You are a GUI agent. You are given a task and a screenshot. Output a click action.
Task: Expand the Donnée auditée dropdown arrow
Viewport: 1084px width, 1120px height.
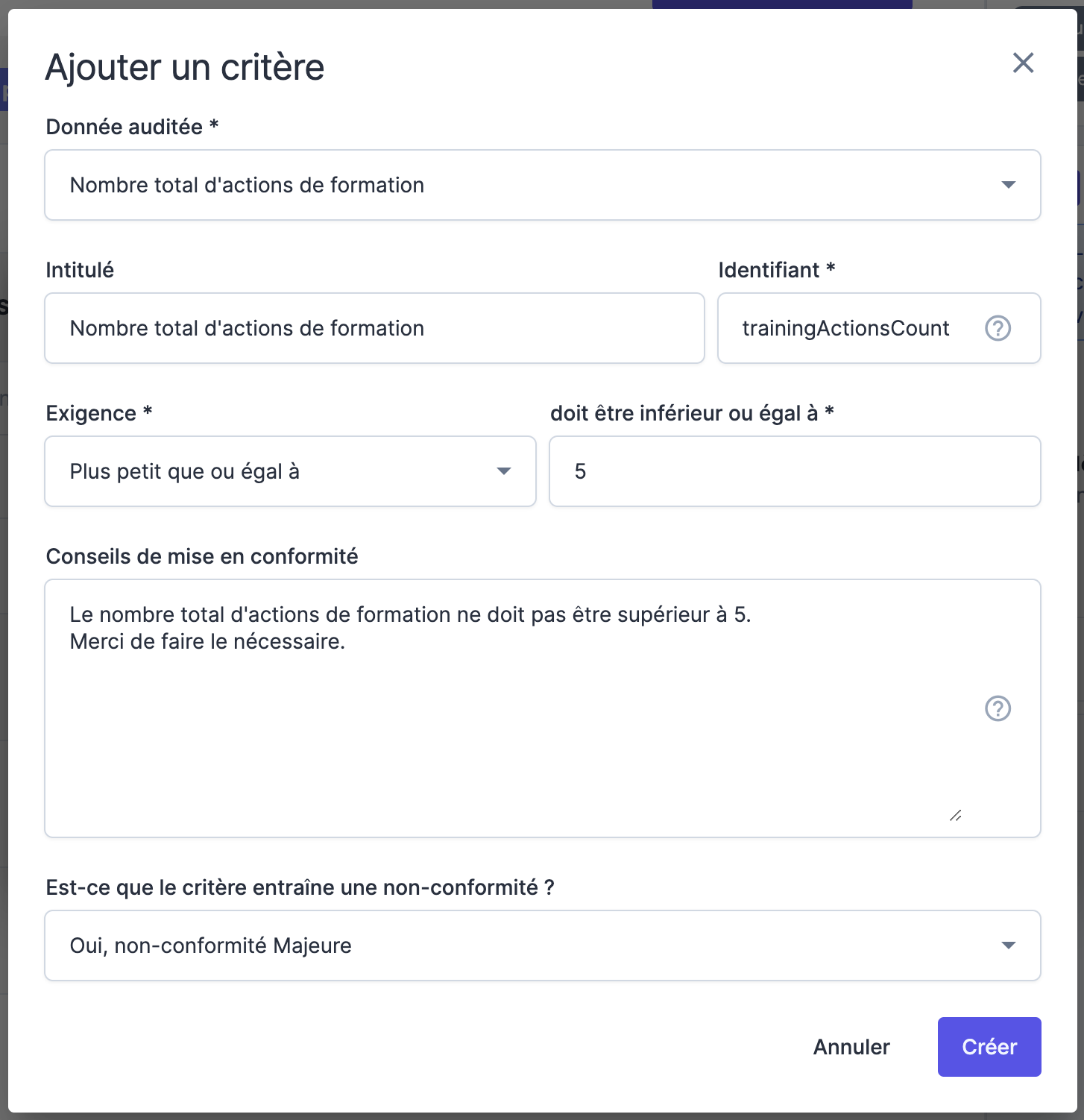(x=1008, y=185)
